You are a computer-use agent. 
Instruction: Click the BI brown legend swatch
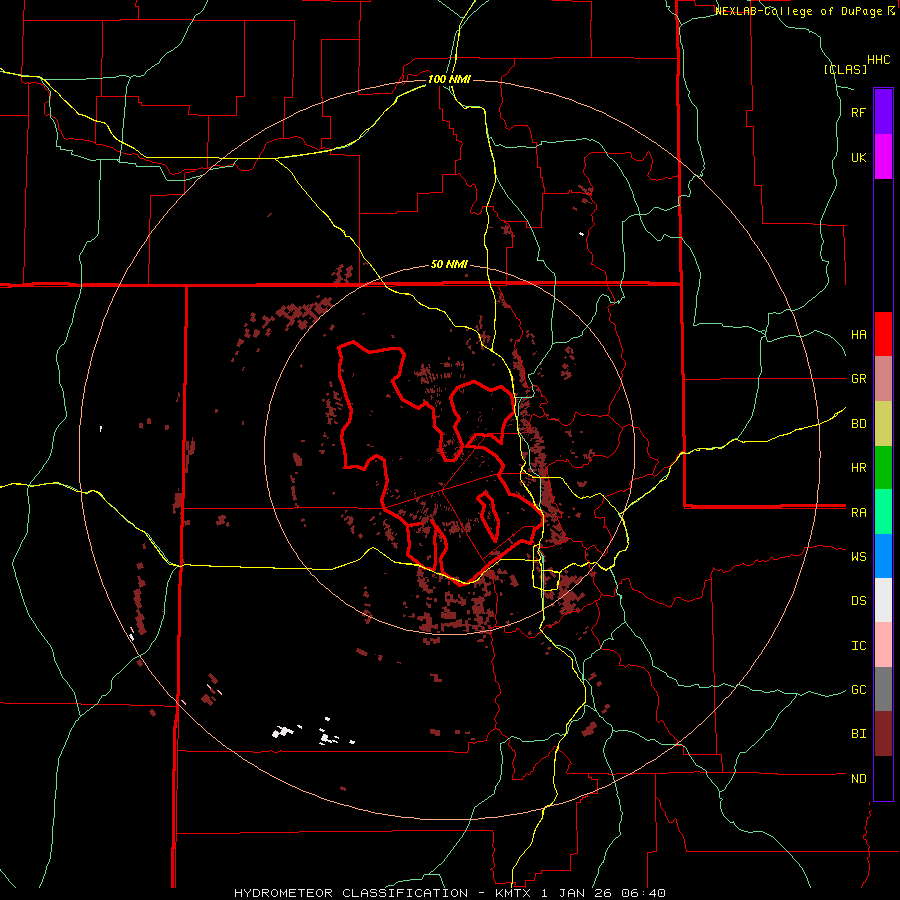[883, 734]
